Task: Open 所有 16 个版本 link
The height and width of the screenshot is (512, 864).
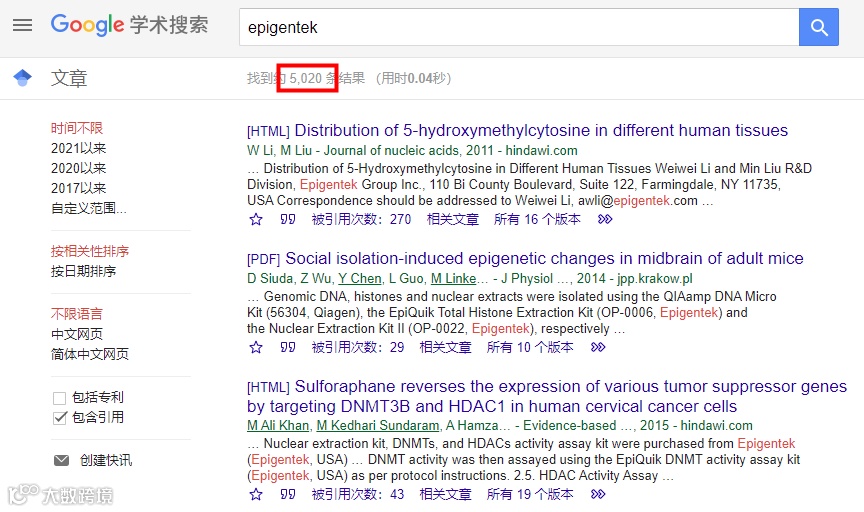Action: (537, 219)
